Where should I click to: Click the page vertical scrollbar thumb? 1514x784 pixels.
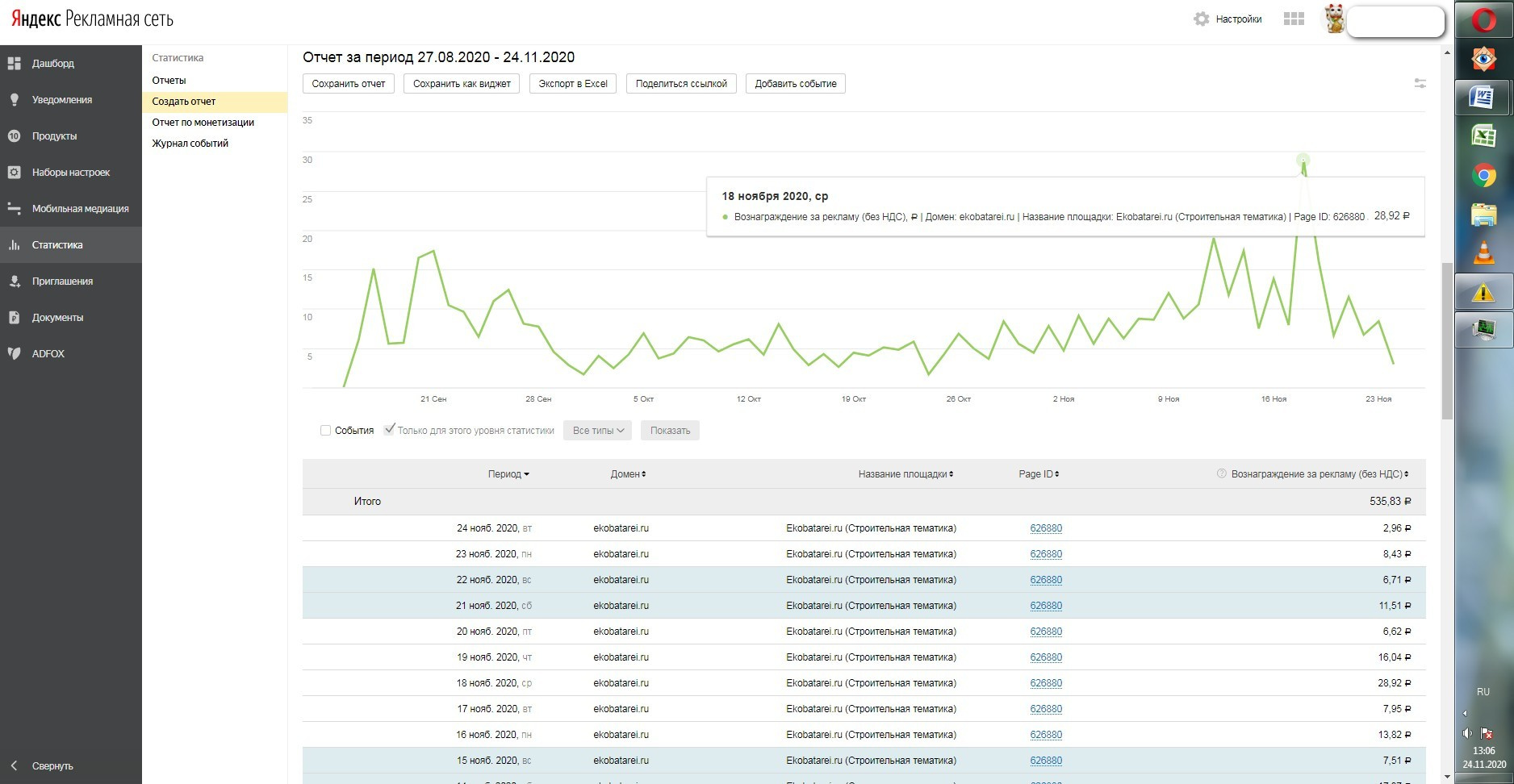tap(1447, 339)
